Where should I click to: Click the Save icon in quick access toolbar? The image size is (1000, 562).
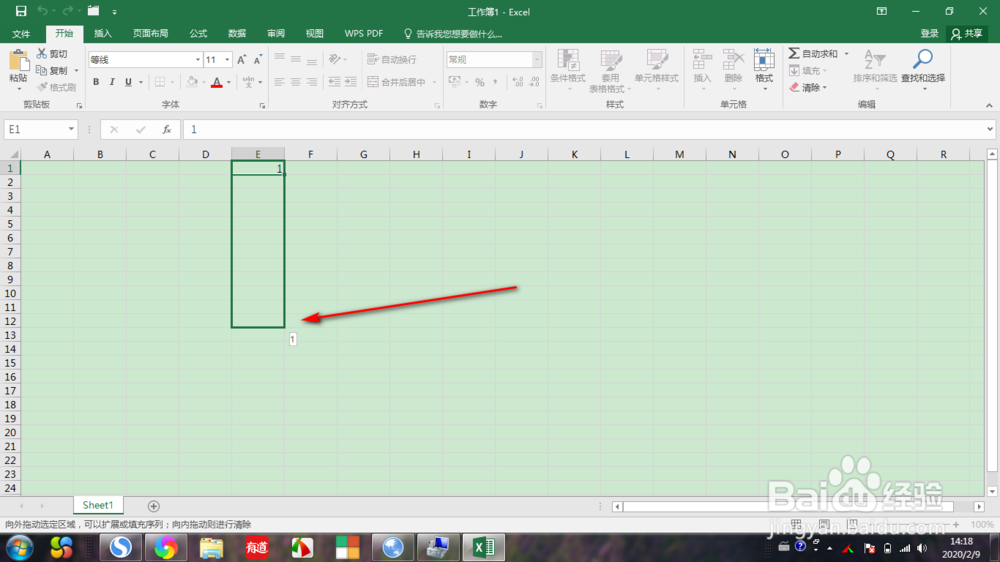(21, 11)
